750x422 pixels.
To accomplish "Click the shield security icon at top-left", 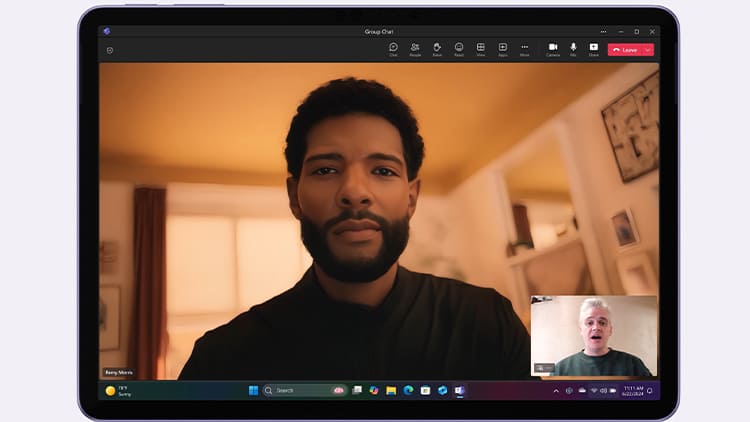I will [x=109, y=50].
